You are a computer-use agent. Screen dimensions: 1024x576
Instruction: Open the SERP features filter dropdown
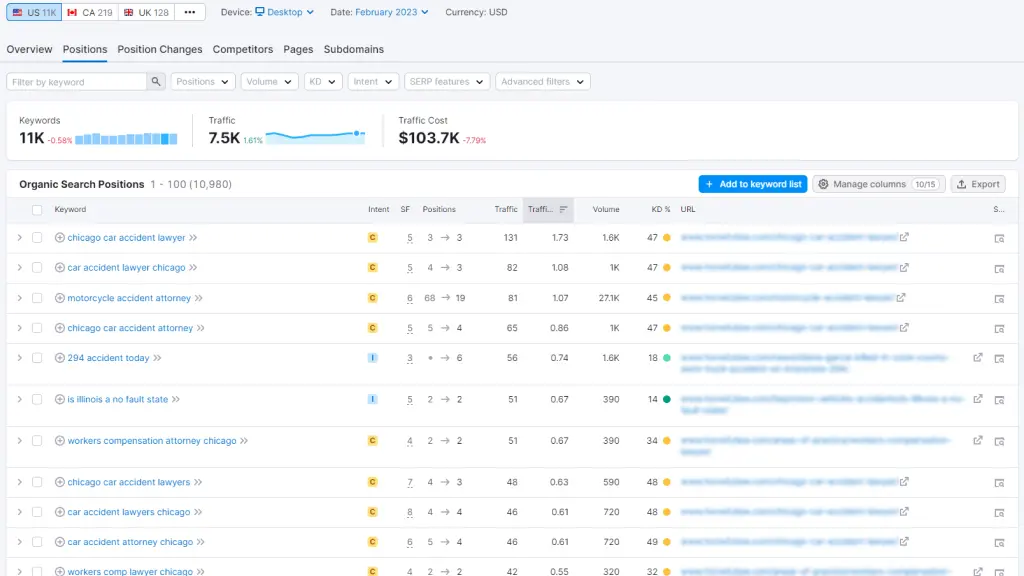tap(447, 82)
